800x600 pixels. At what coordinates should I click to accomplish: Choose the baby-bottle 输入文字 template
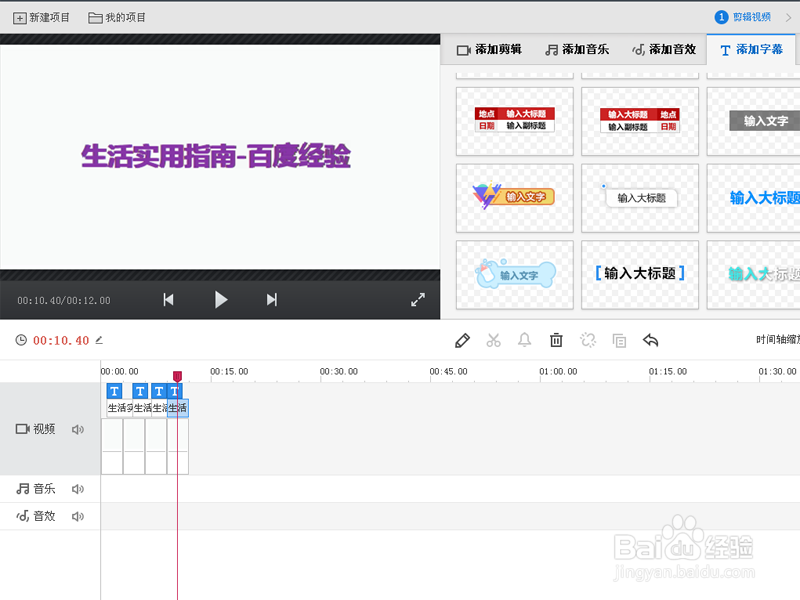point(514,275)
